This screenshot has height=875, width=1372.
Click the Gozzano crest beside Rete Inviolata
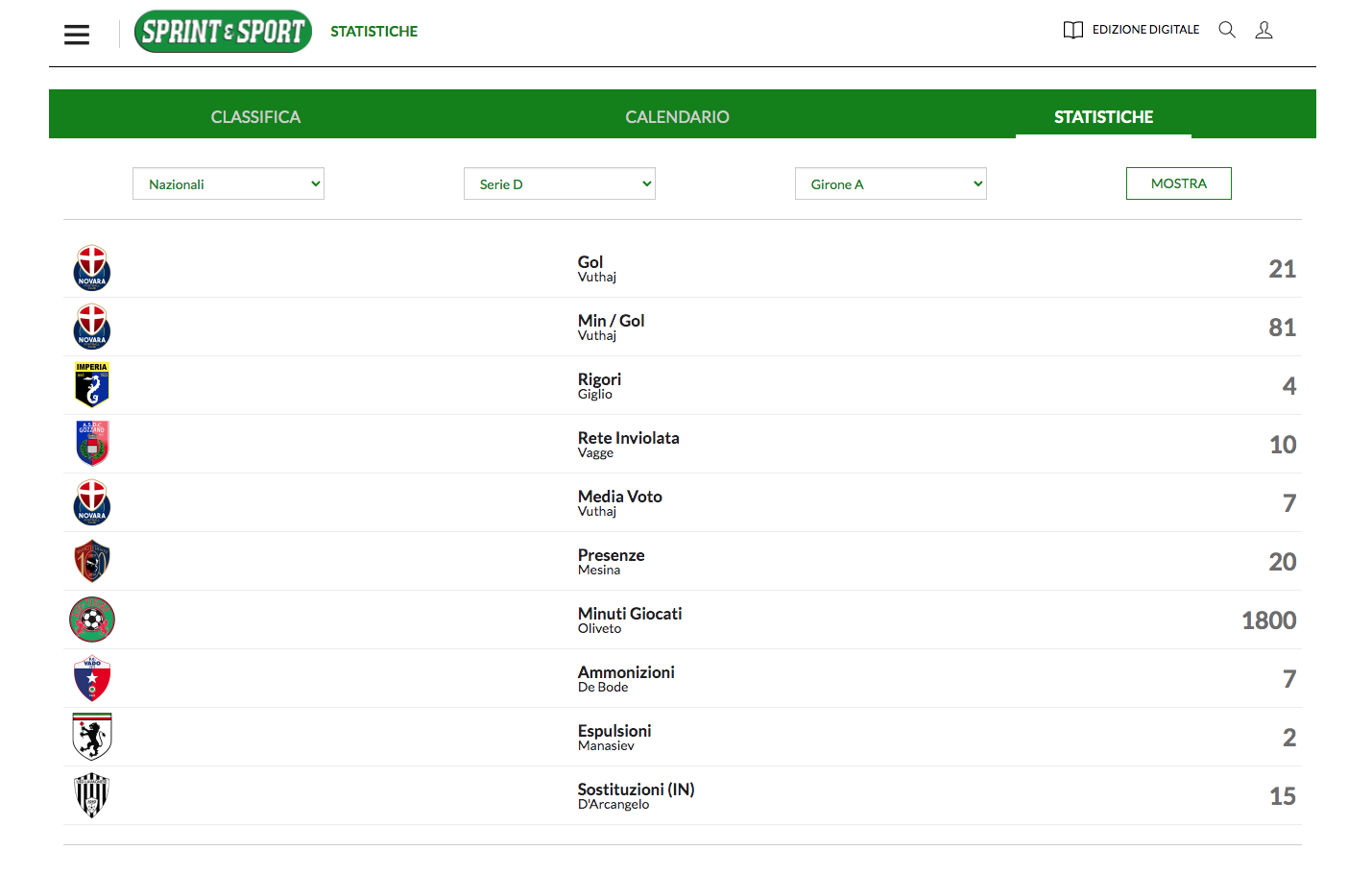tap(92, 444)
